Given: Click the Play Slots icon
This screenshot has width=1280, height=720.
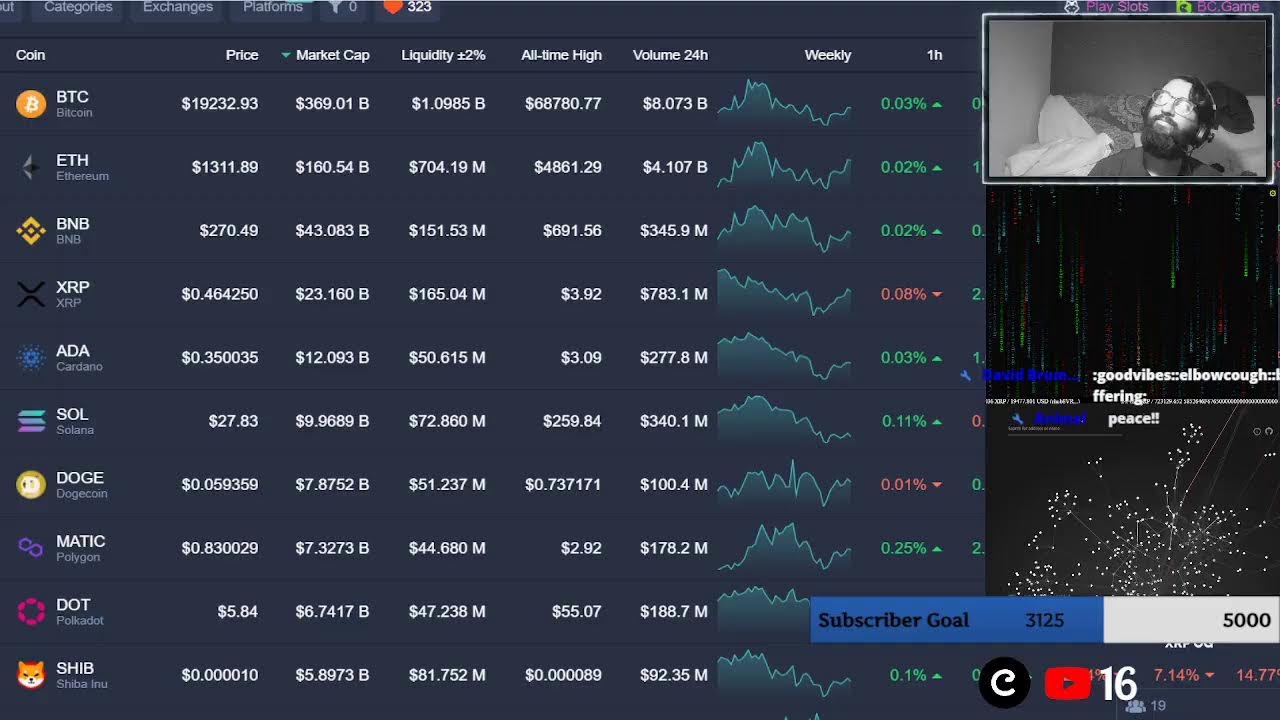Looking at the screenshot, I should [1072, 7].
